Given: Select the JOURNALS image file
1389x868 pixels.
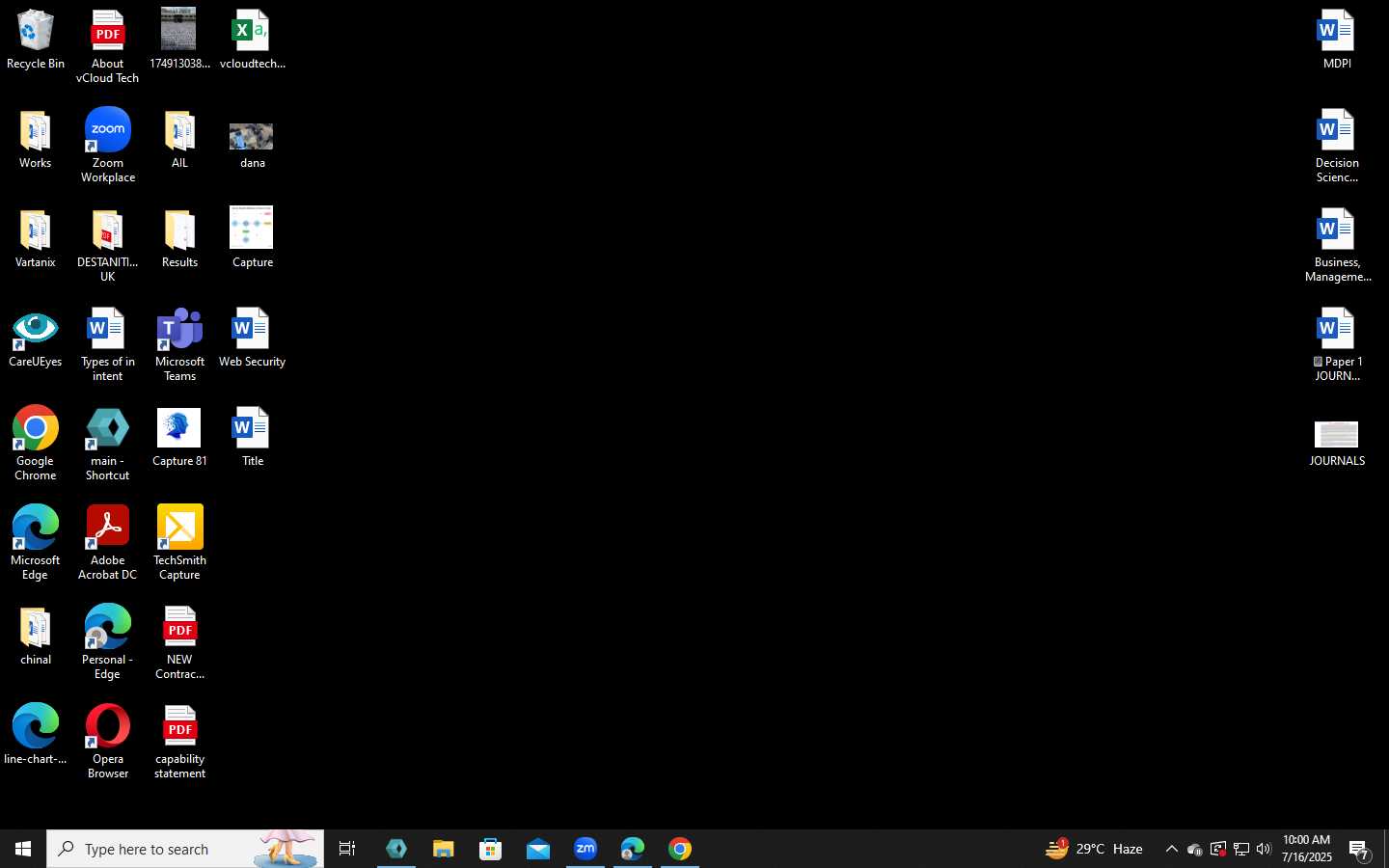Looking at the screenshot, I should 1337,444.
